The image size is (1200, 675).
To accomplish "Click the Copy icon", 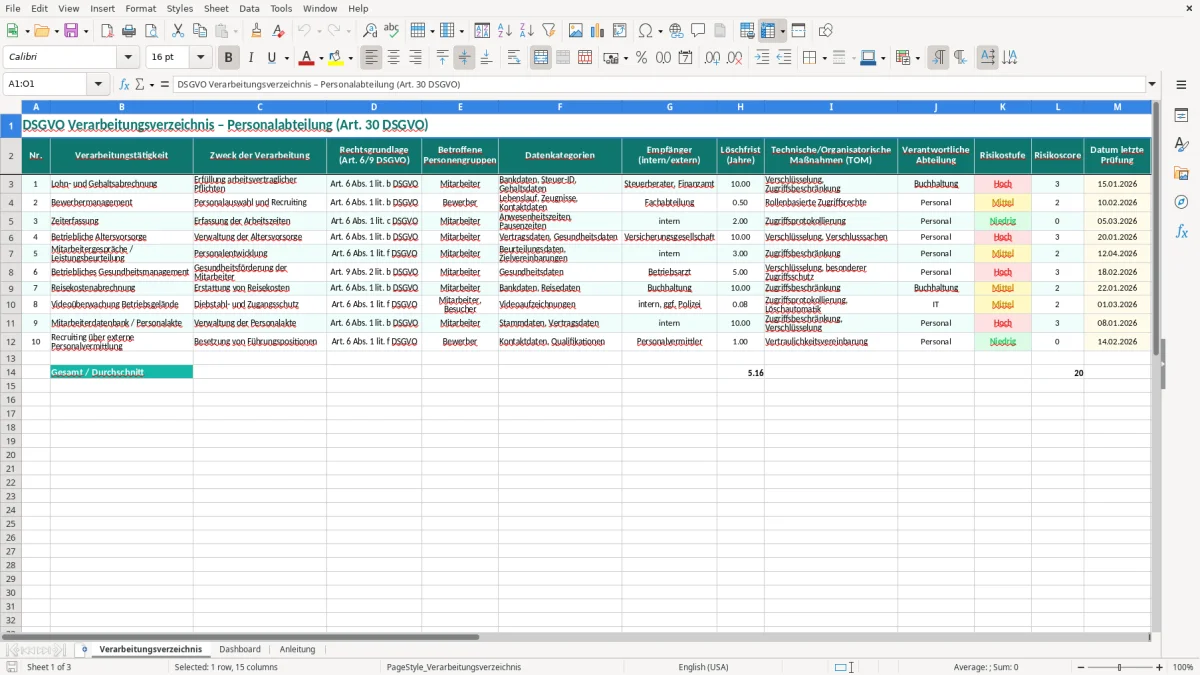I will 200,31.
